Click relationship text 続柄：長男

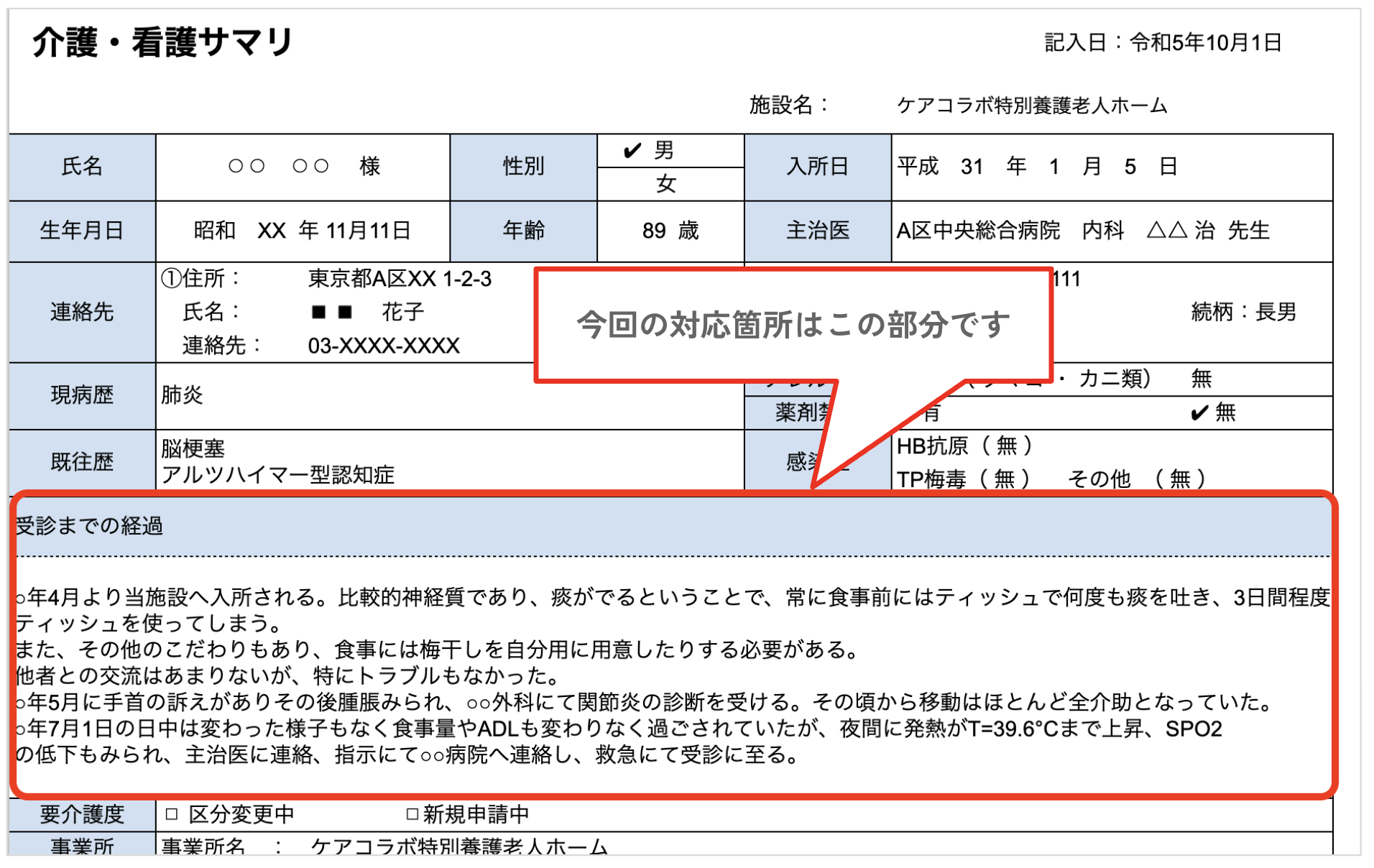[x=1244, y=312]
